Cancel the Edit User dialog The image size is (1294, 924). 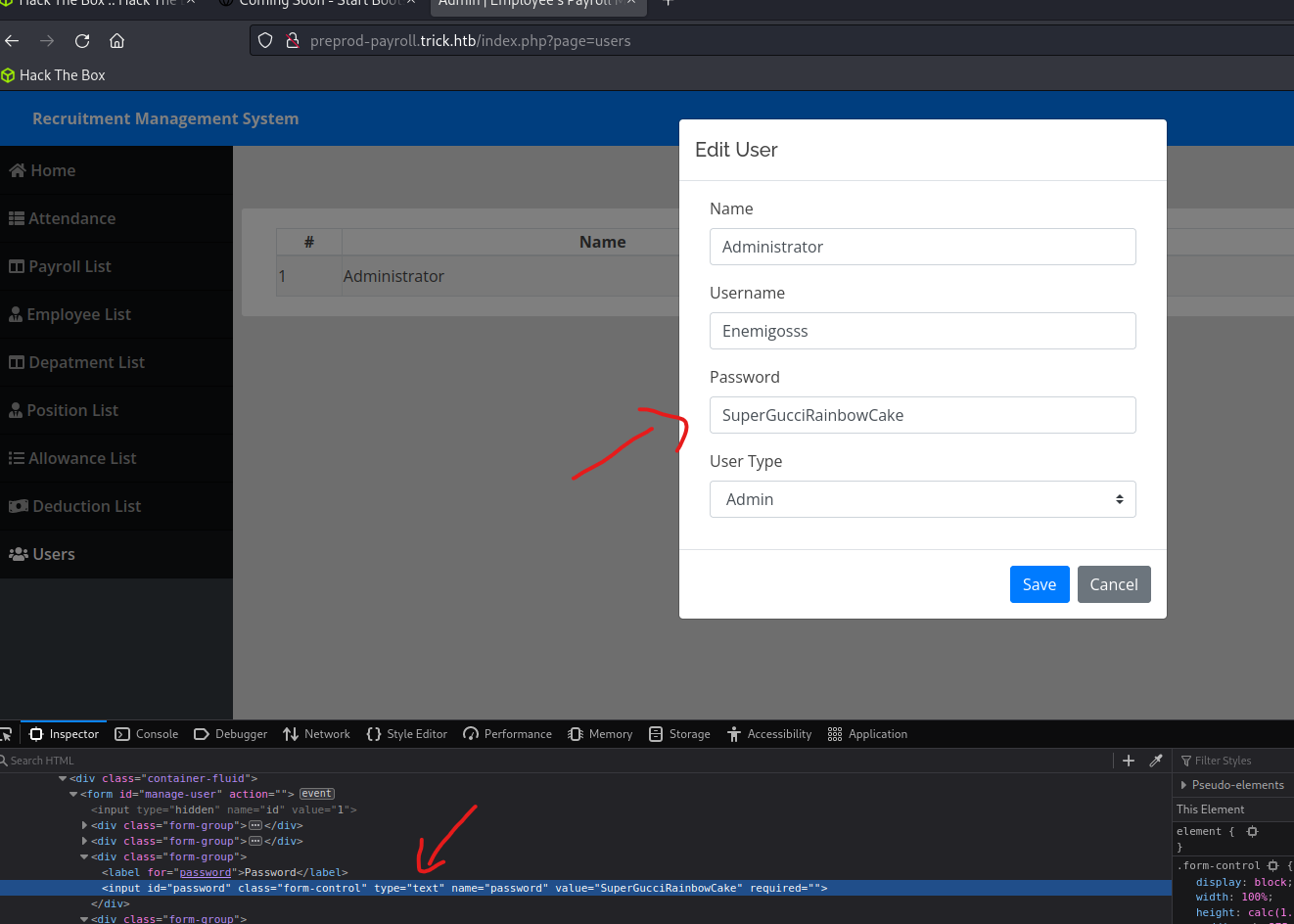(1114, 584)
